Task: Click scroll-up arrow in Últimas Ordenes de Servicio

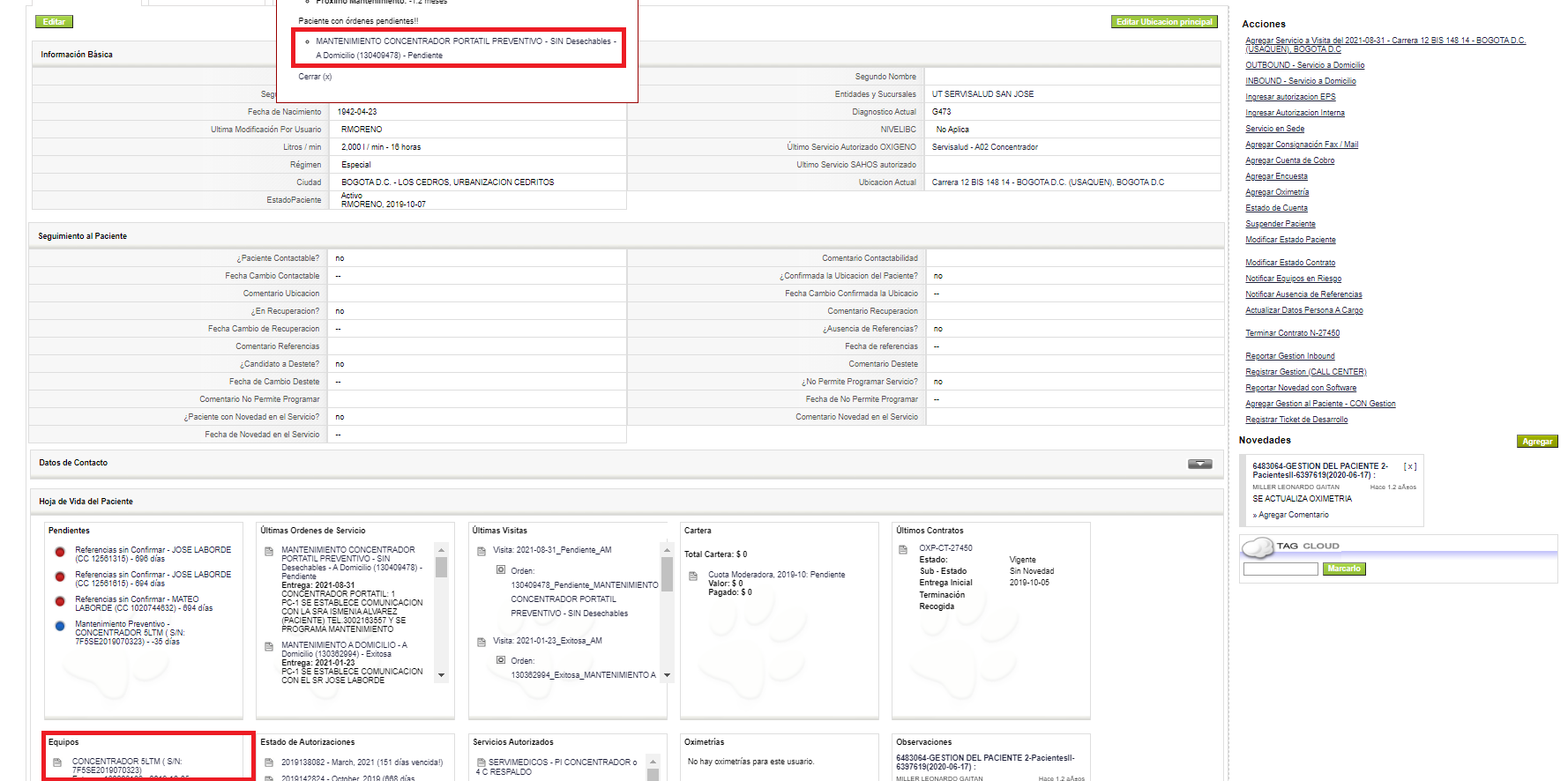Action: click(x=441, y=550)
